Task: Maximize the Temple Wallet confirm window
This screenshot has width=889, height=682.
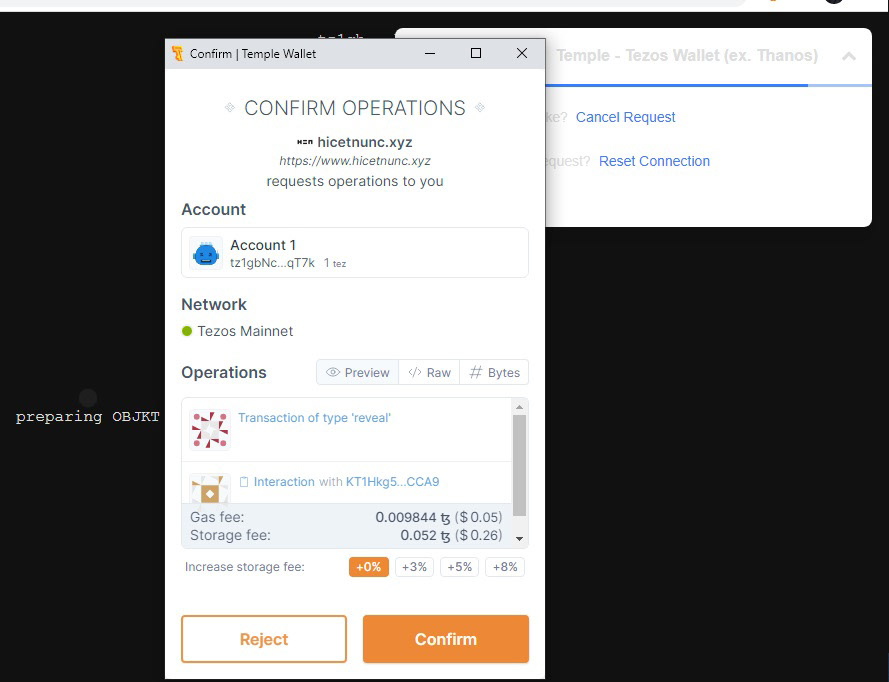Action: click(x=476, y=54)
